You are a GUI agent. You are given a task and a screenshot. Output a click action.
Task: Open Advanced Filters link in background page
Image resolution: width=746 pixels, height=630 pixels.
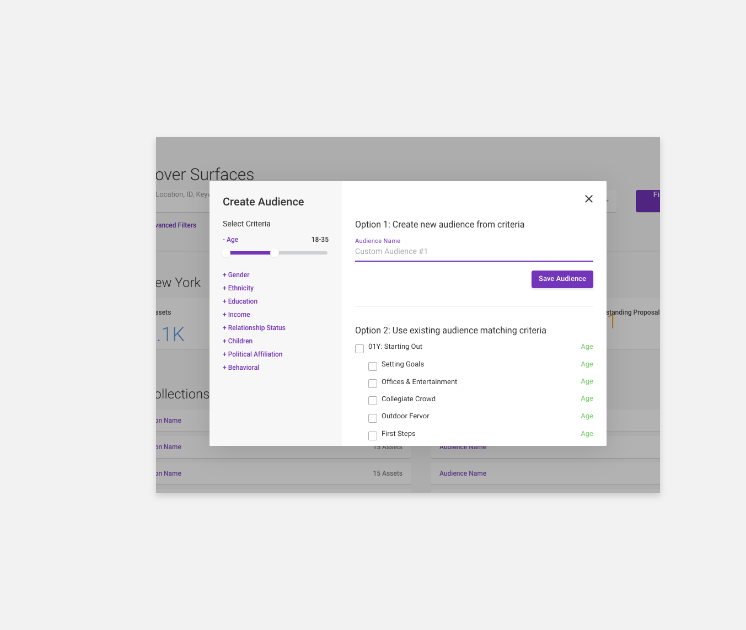[x=176, y=226]
